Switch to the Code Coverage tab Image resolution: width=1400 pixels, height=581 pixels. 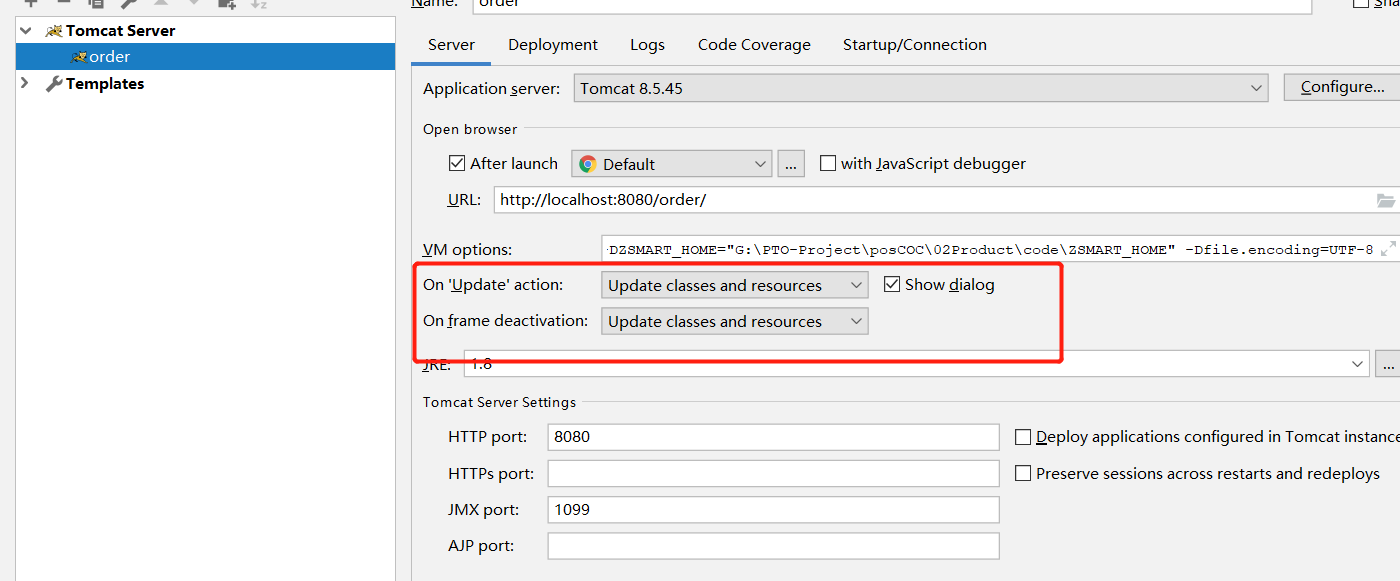point(754,45)
